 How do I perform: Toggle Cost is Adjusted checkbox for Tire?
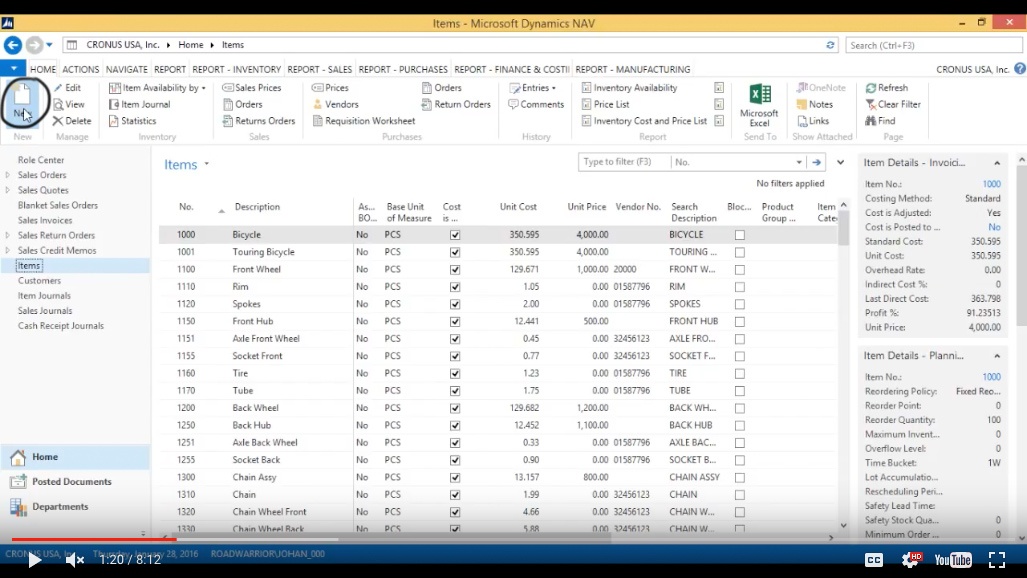coord(455,374)
